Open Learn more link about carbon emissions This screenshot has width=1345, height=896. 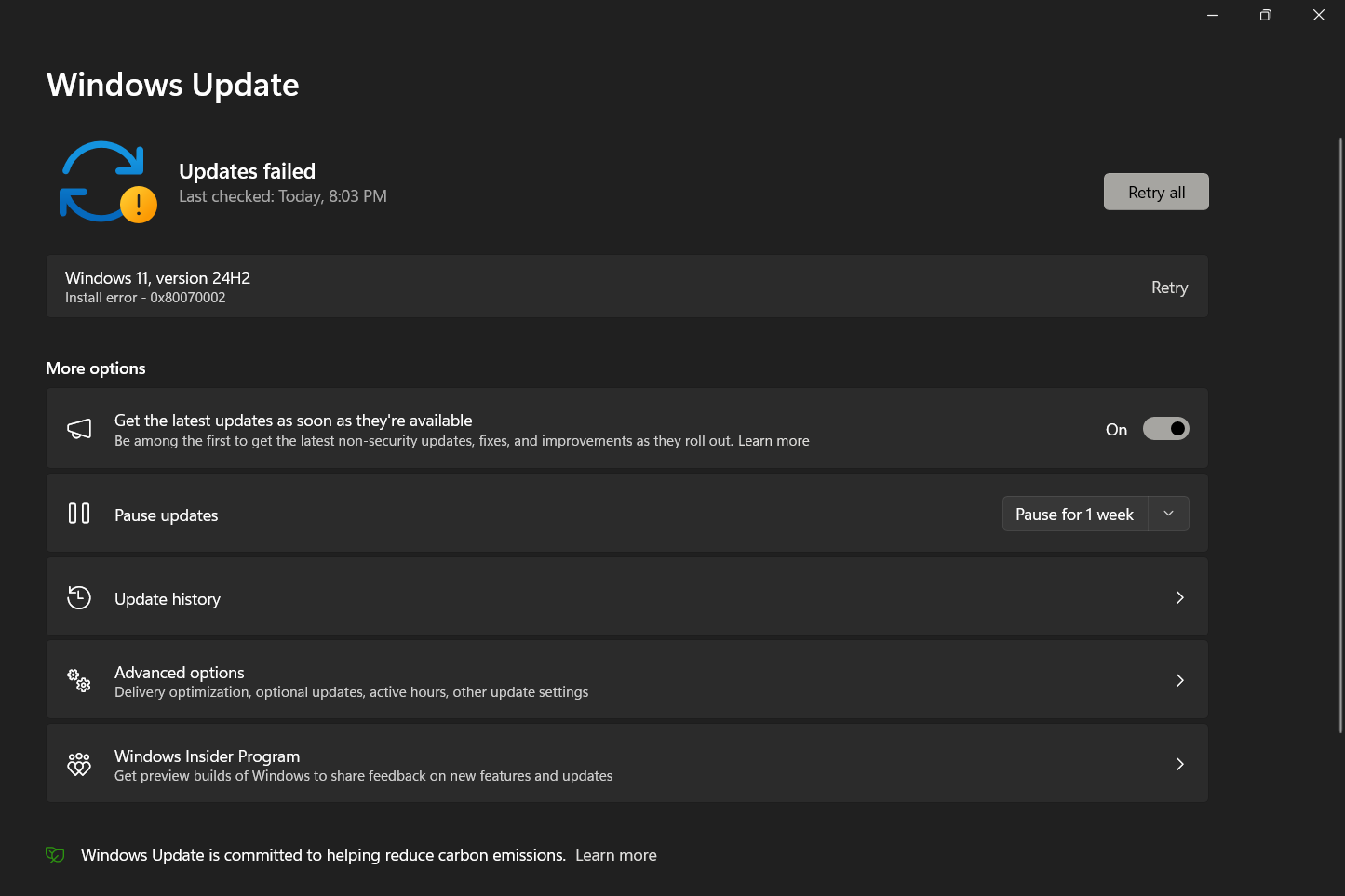[616, 855]
